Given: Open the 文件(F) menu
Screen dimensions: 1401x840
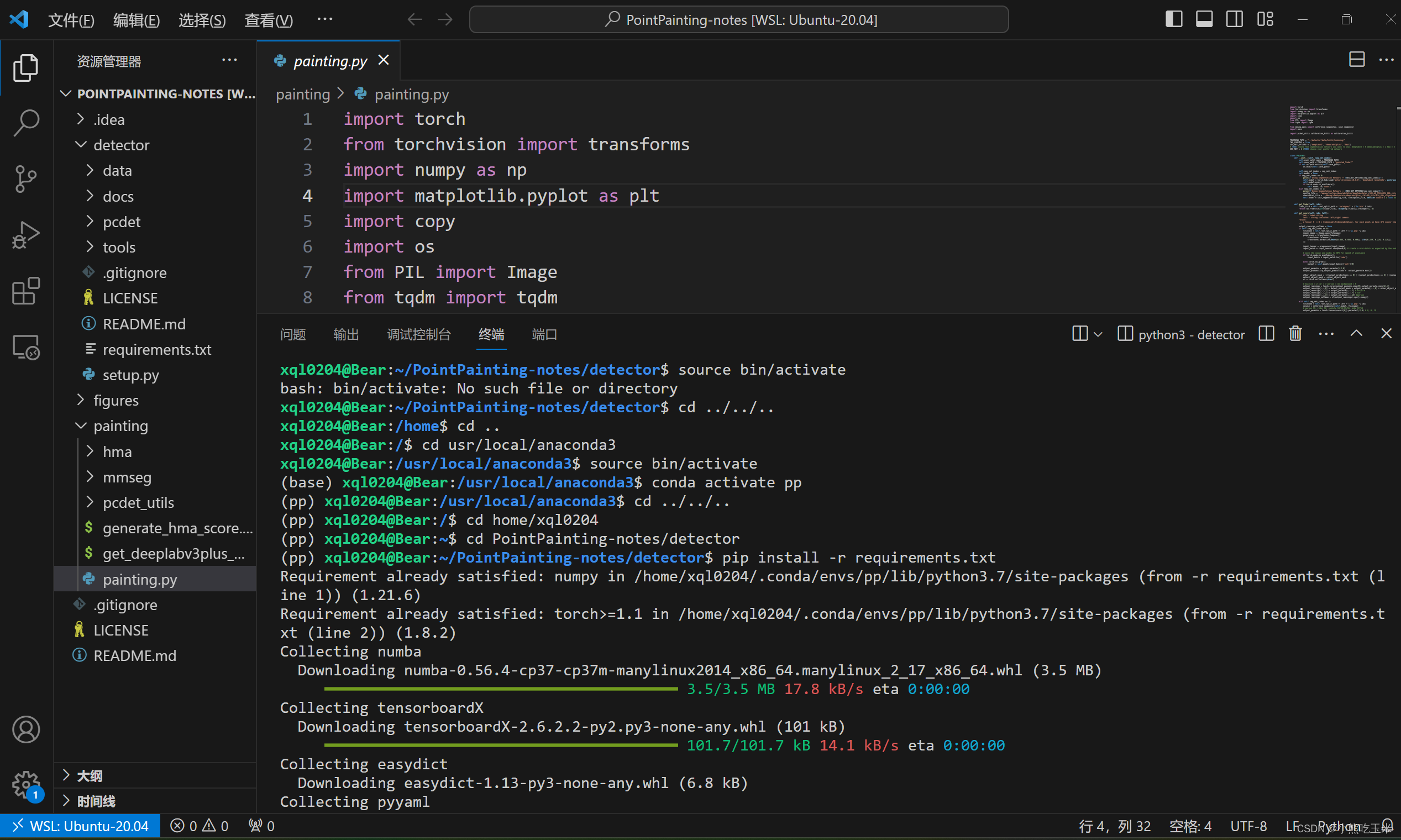Looking at the screenshot, I should pyautogui.click(x=71, y=20).
